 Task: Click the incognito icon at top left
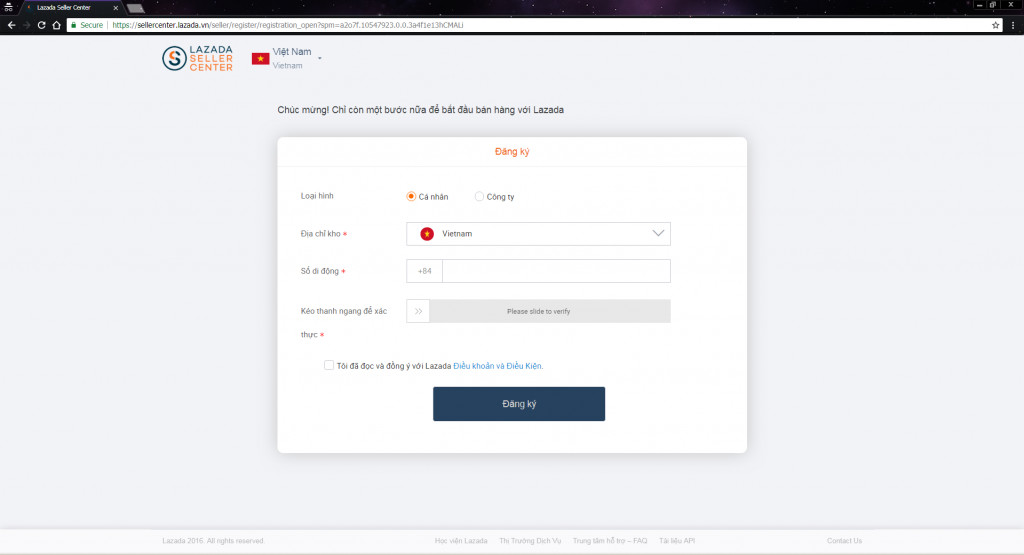coord(8,7)
